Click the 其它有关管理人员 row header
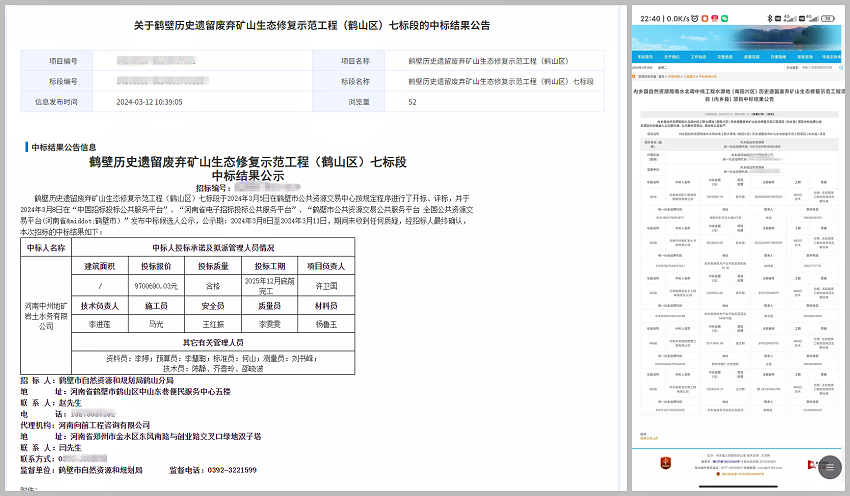The height and width of the screenshot is (496, 850). coord(213,343)
